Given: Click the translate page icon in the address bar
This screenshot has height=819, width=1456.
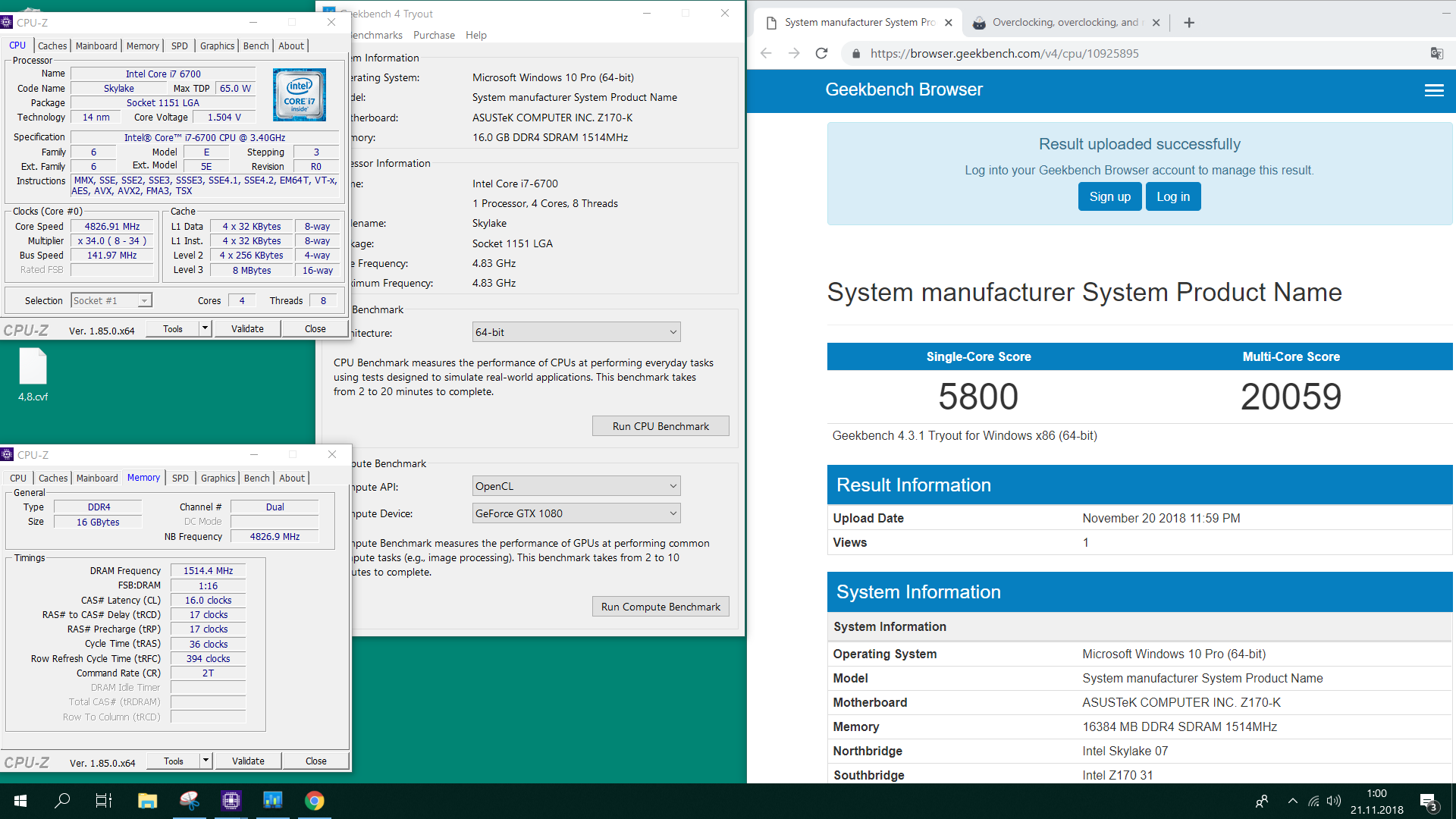Looking at the screenshot, I should click(x=1436, y=53).
